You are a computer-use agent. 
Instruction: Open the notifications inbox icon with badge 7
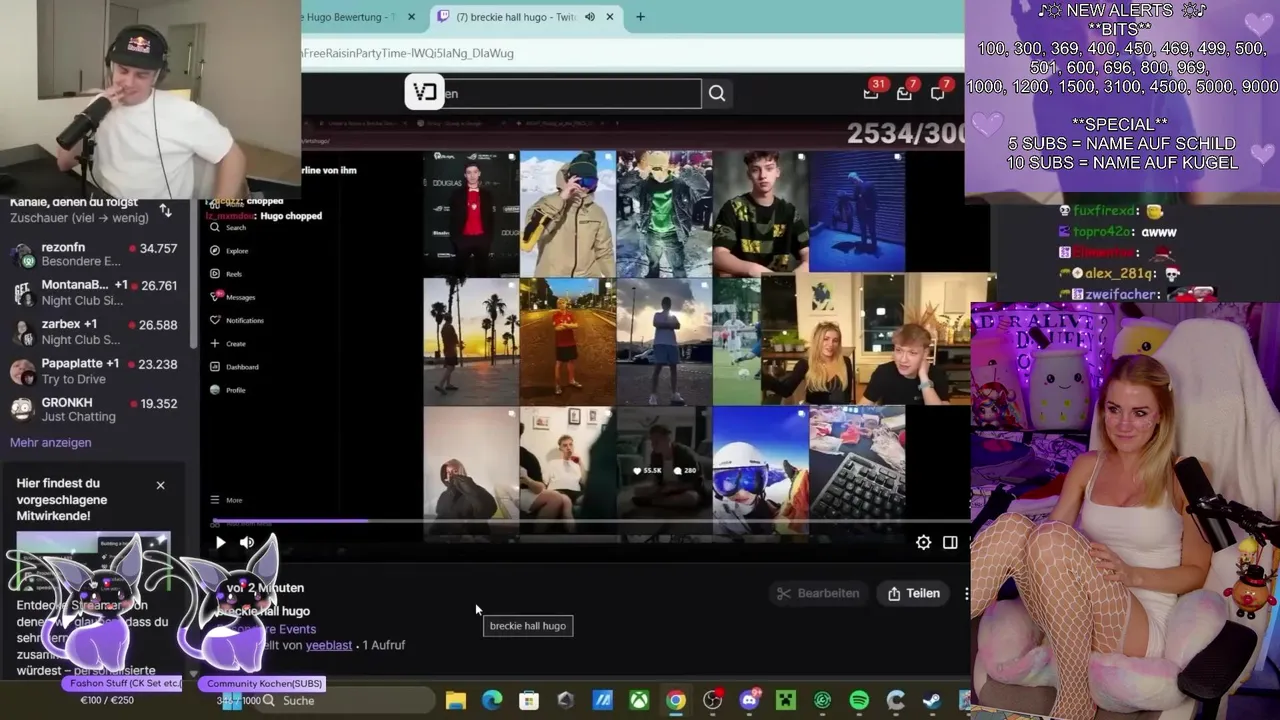click(x=904, y=93)
